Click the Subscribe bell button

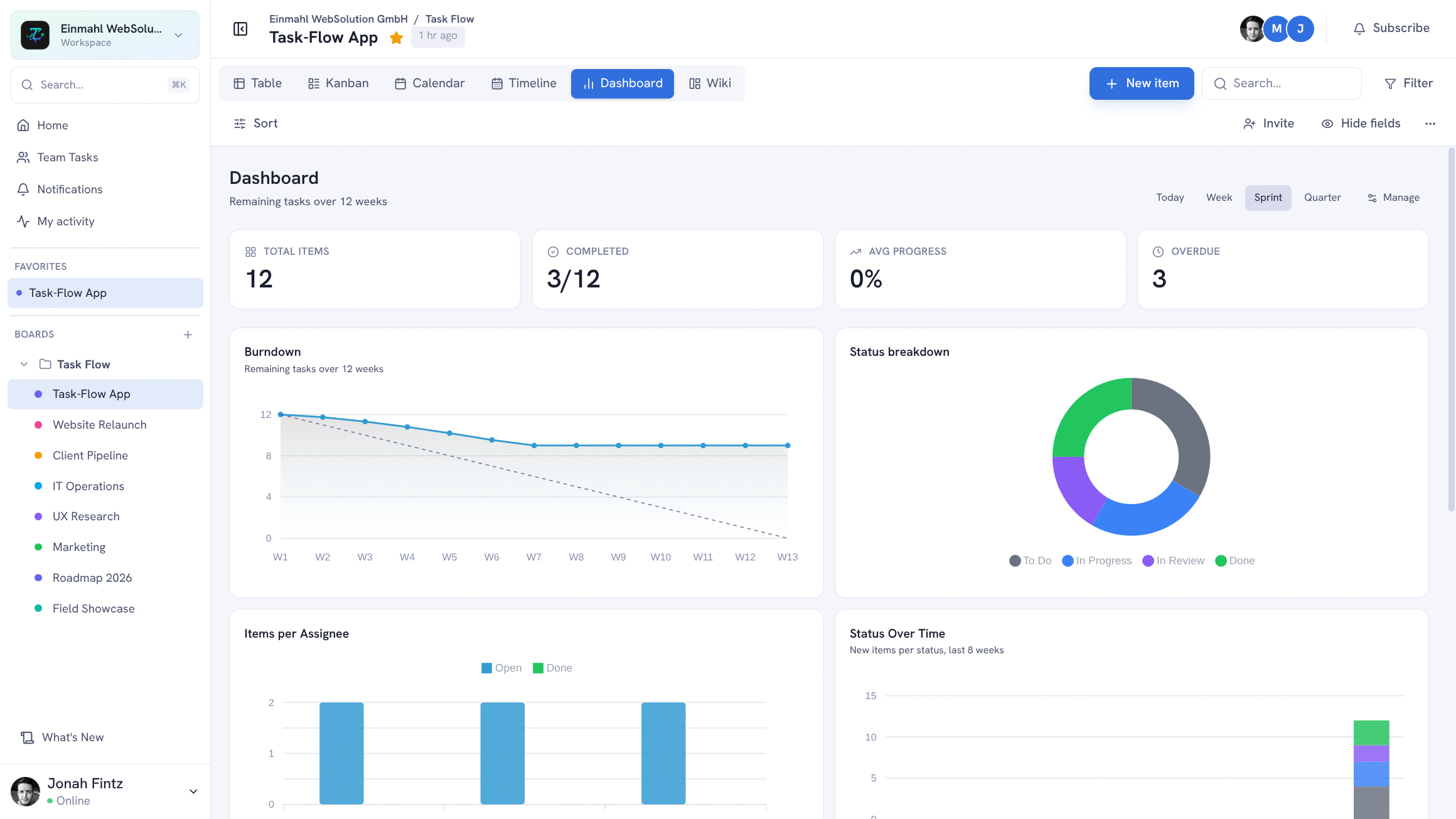1391,28
